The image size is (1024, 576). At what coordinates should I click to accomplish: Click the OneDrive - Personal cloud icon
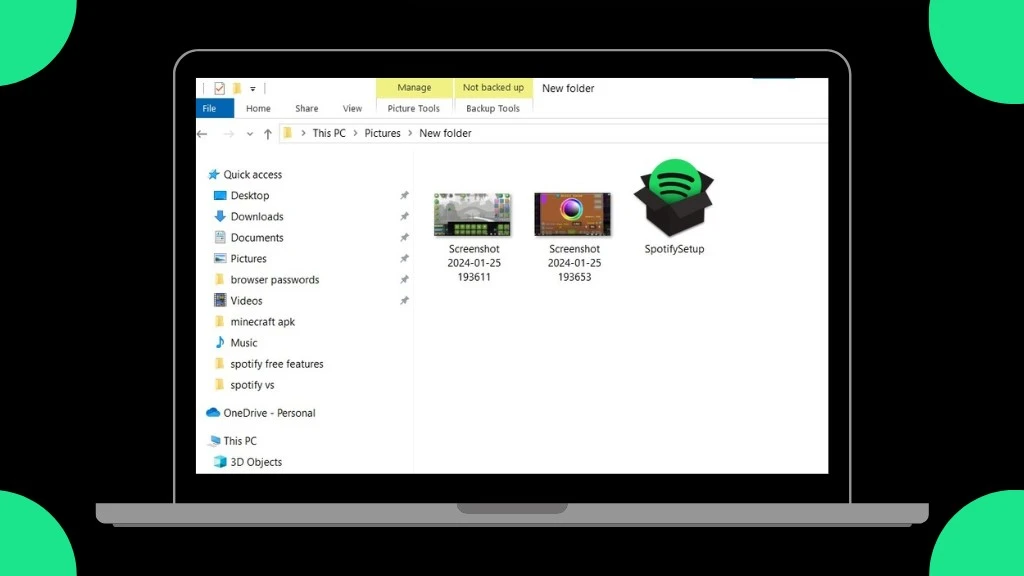pos(213,412)
